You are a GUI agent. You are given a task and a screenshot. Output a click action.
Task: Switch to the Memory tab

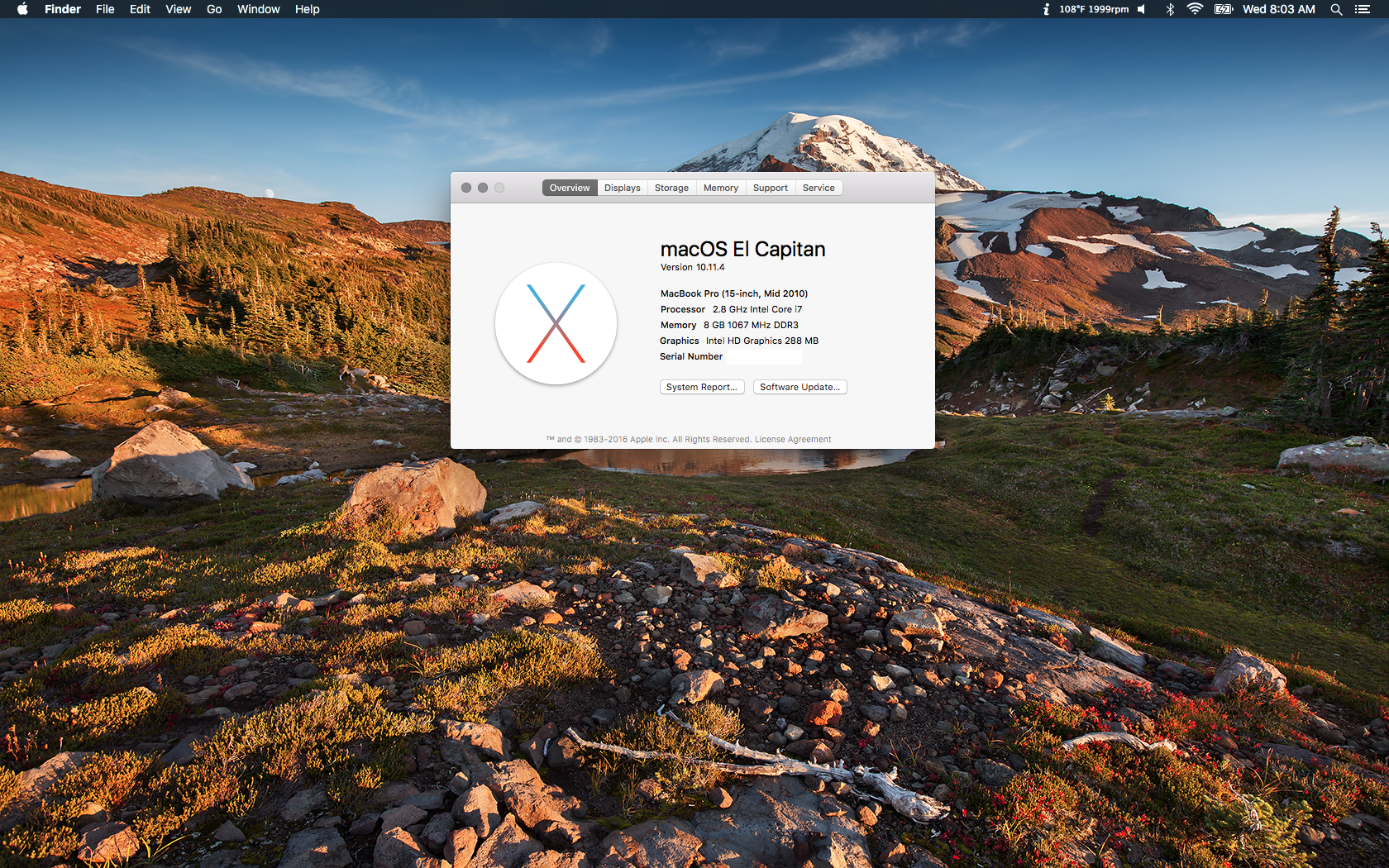click(x=721, y=188)
